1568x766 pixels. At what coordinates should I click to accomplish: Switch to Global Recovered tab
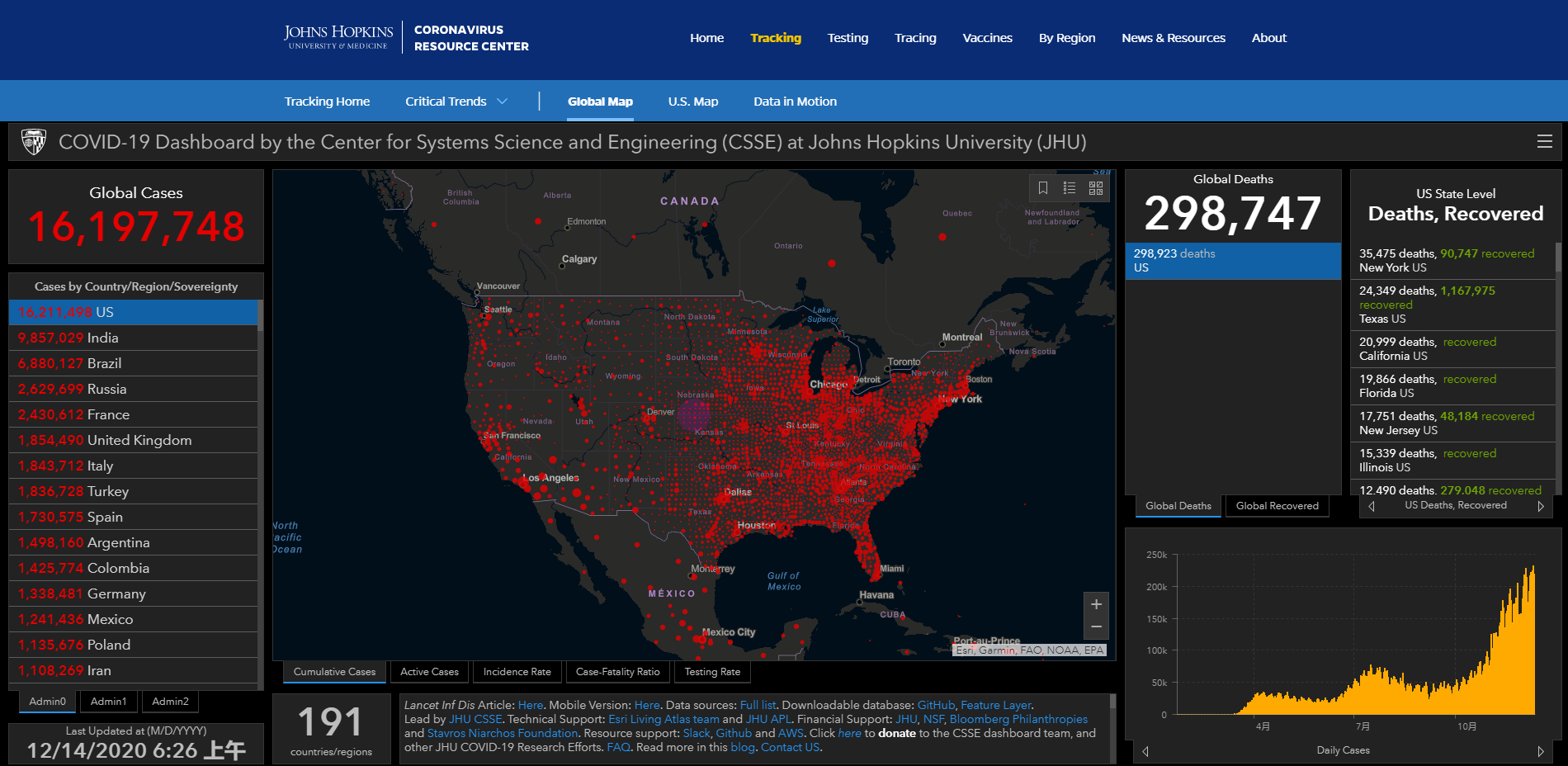point(1277,506)
